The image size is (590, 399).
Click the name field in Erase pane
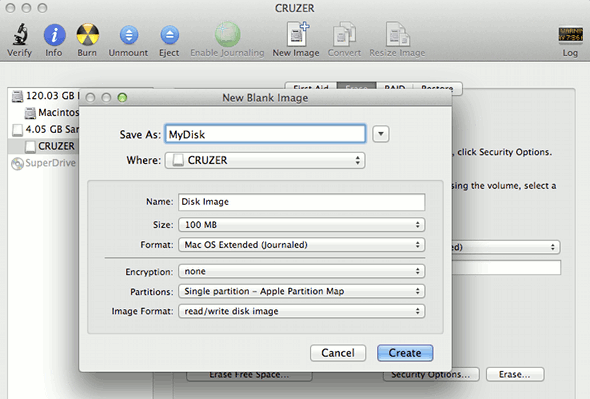point(506,267)
